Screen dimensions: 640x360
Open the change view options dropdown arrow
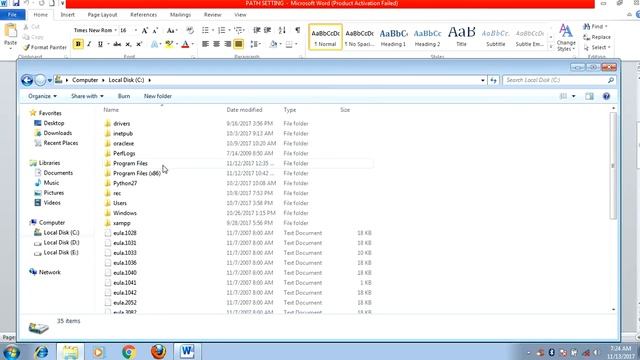(x=573, y=96)
